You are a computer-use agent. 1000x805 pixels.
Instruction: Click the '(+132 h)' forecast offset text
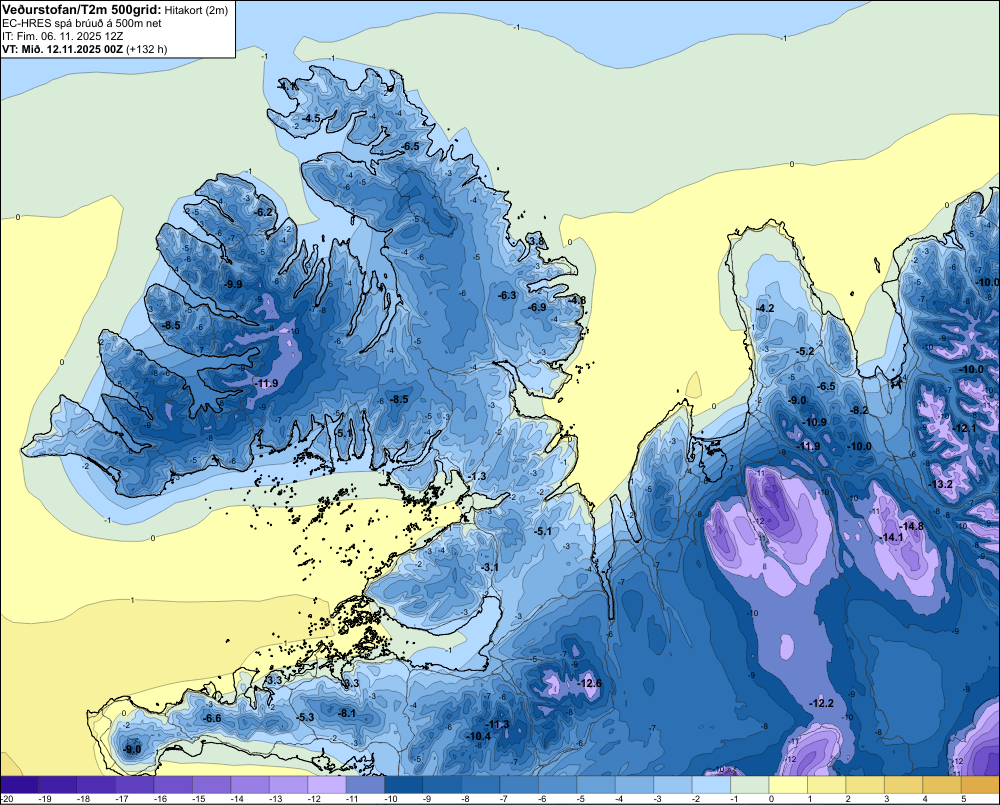pos(147,49)
